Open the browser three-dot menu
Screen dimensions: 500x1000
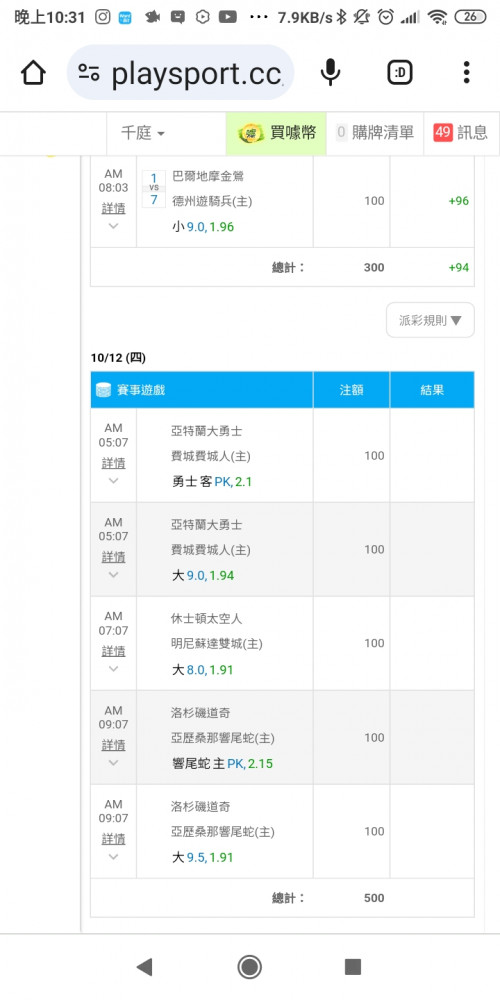pos(466,73)
